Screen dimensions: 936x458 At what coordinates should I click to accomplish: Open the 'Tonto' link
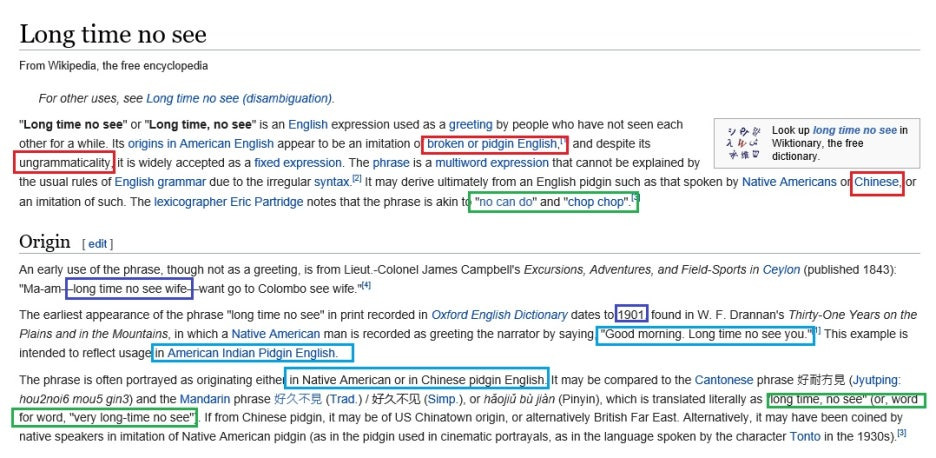pyautogui.click(x=805, y=437)
